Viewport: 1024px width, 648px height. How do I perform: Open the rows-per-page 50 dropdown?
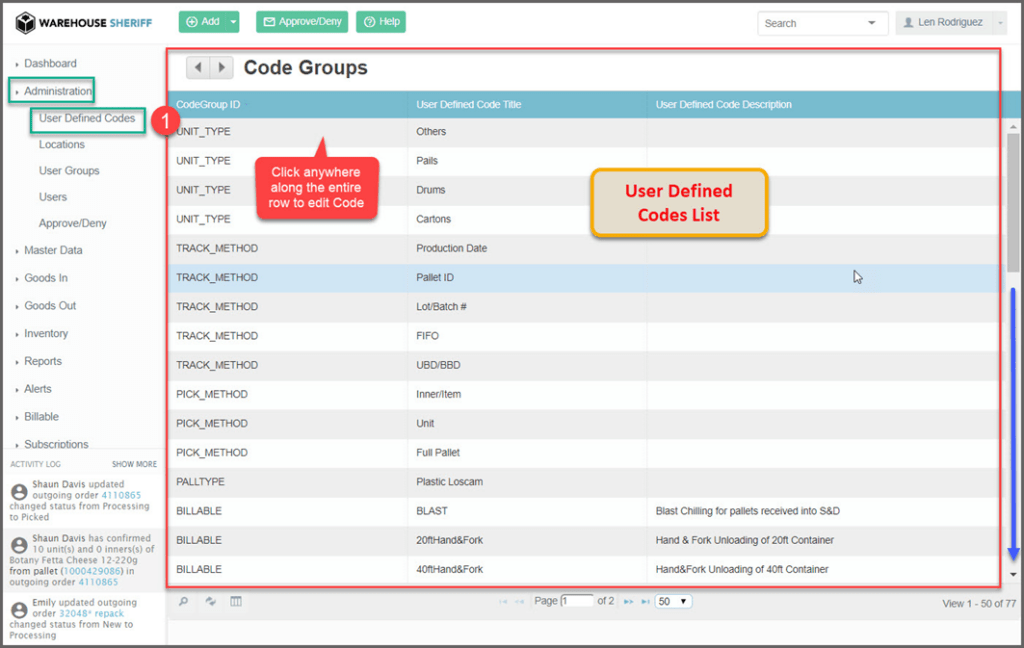673,601
